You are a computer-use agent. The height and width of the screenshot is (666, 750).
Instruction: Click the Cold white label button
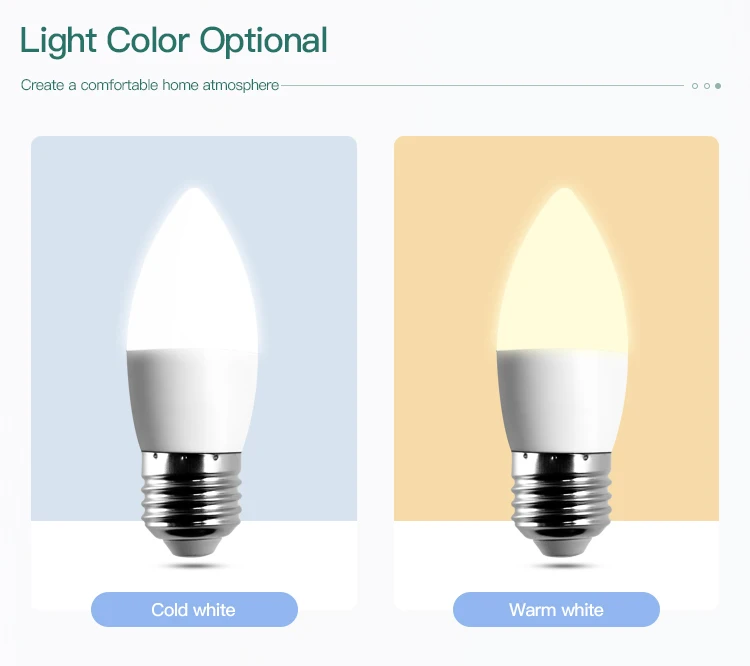point(194,609)
